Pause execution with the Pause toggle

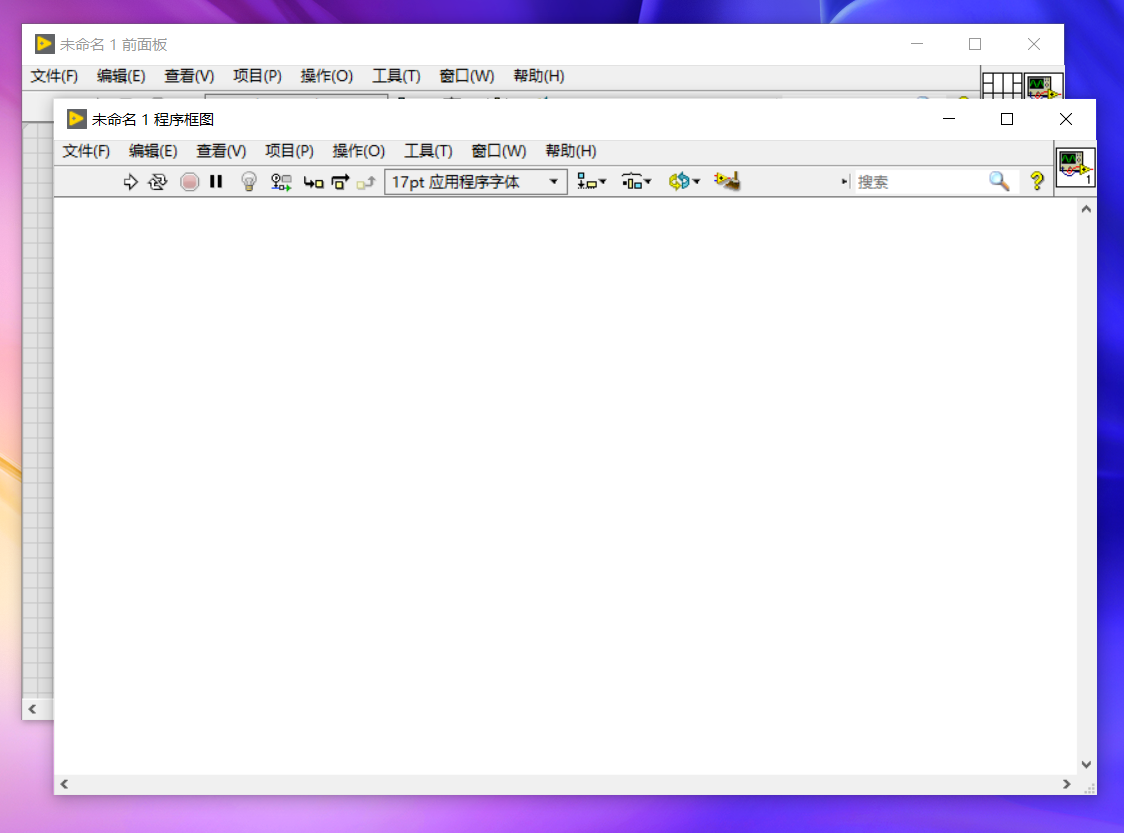tap(216, 182)
